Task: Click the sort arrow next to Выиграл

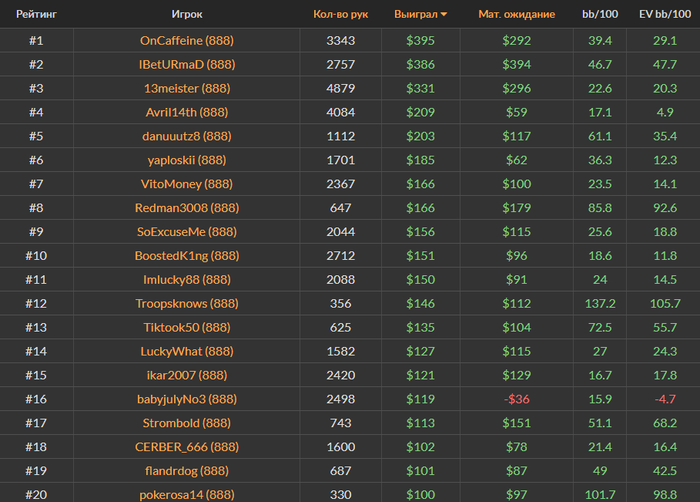Action: (x=444, y=15)
